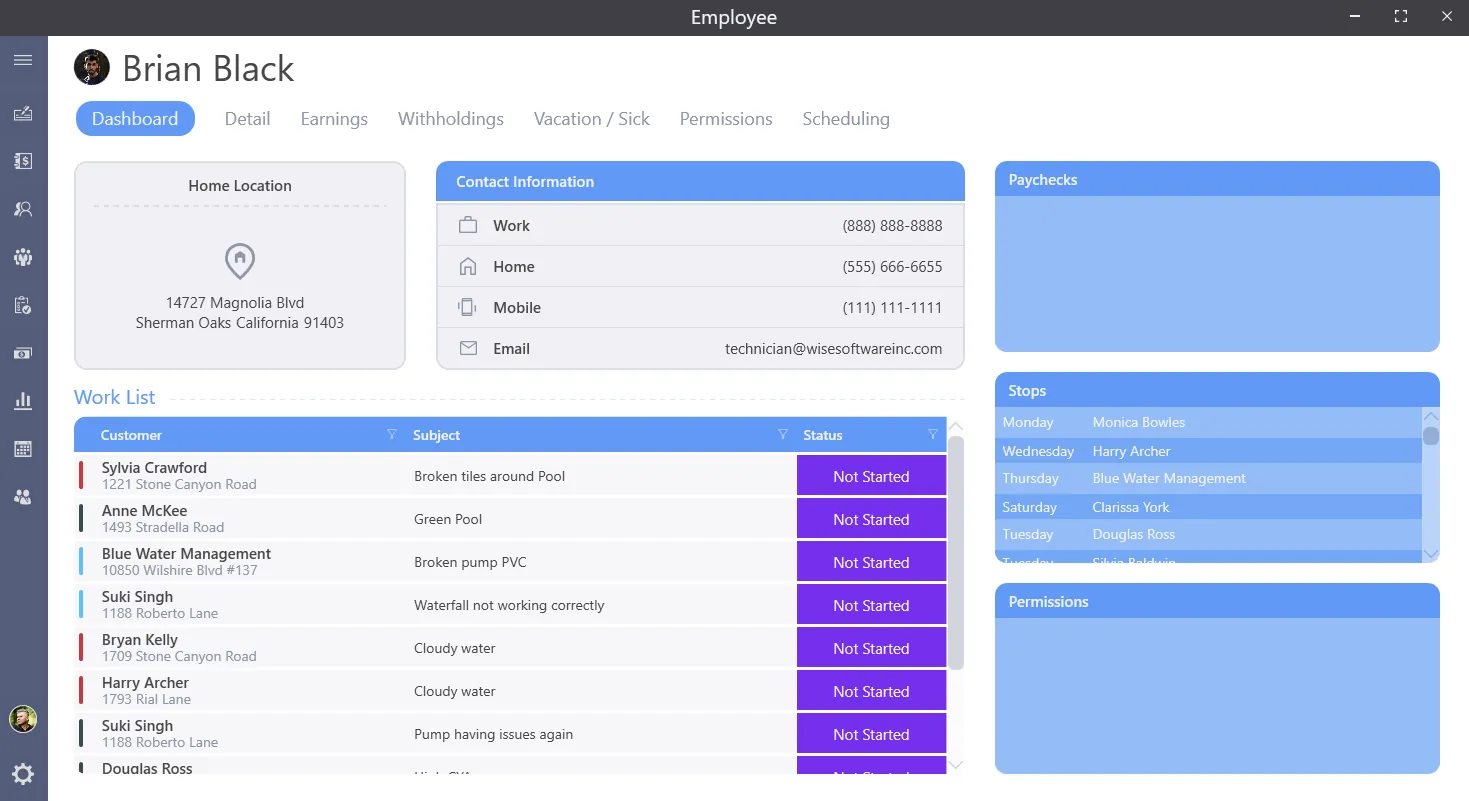The image size is (1469, 801).
Task: Open the cash payments icon in the sidebar
Action: 23,352
